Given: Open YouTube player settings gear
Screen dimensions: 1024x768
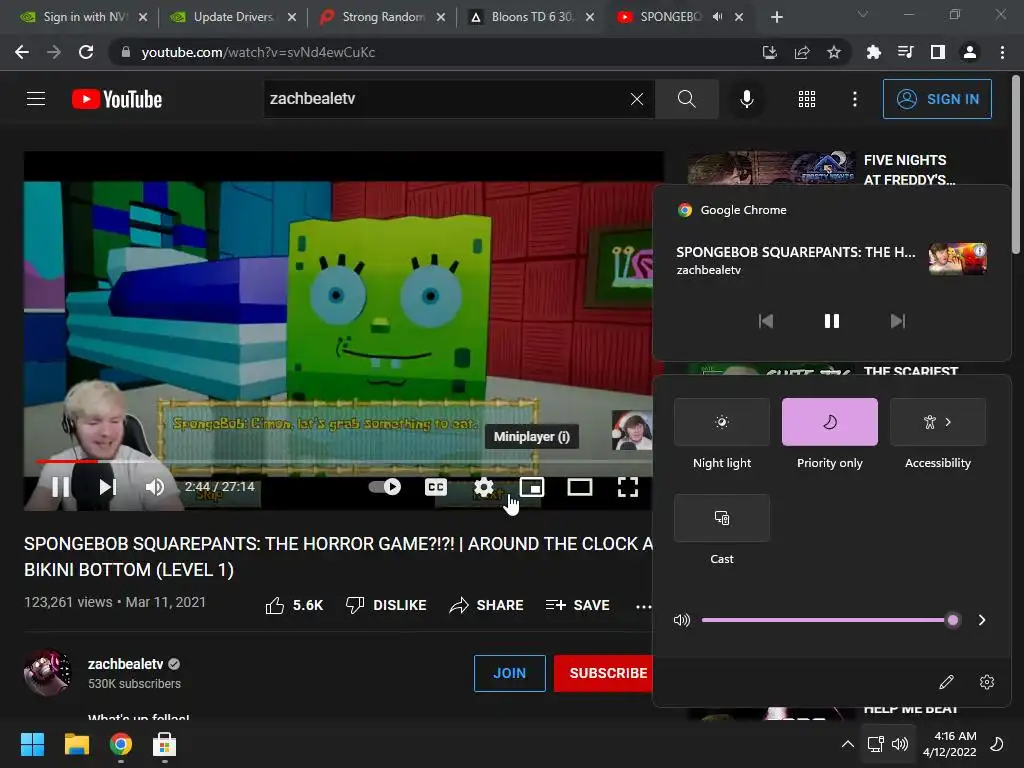Looking at the screenshot, I should (484, 487).
